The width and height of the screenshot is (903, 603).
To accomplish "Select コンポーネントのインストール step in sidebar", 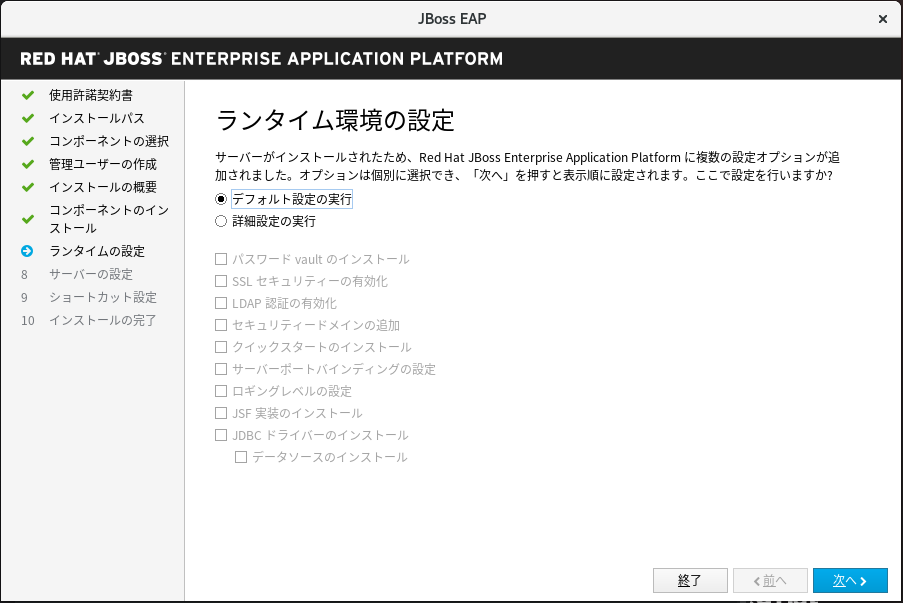I will [x=109, y=219].
